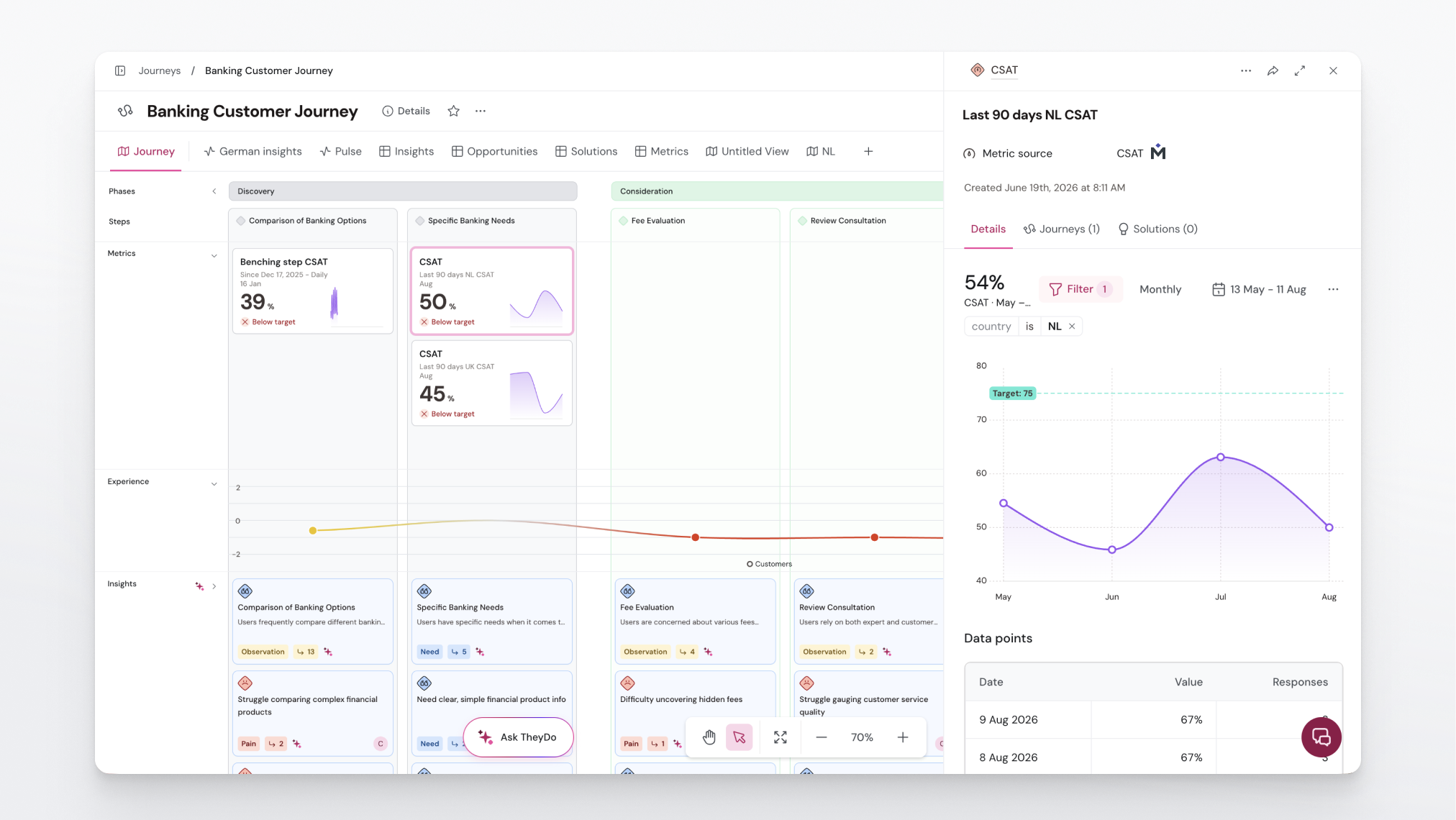1456x820 pixels.
Task: Select the Last 90 days NL CSAT card
Action: pos(492,291)
